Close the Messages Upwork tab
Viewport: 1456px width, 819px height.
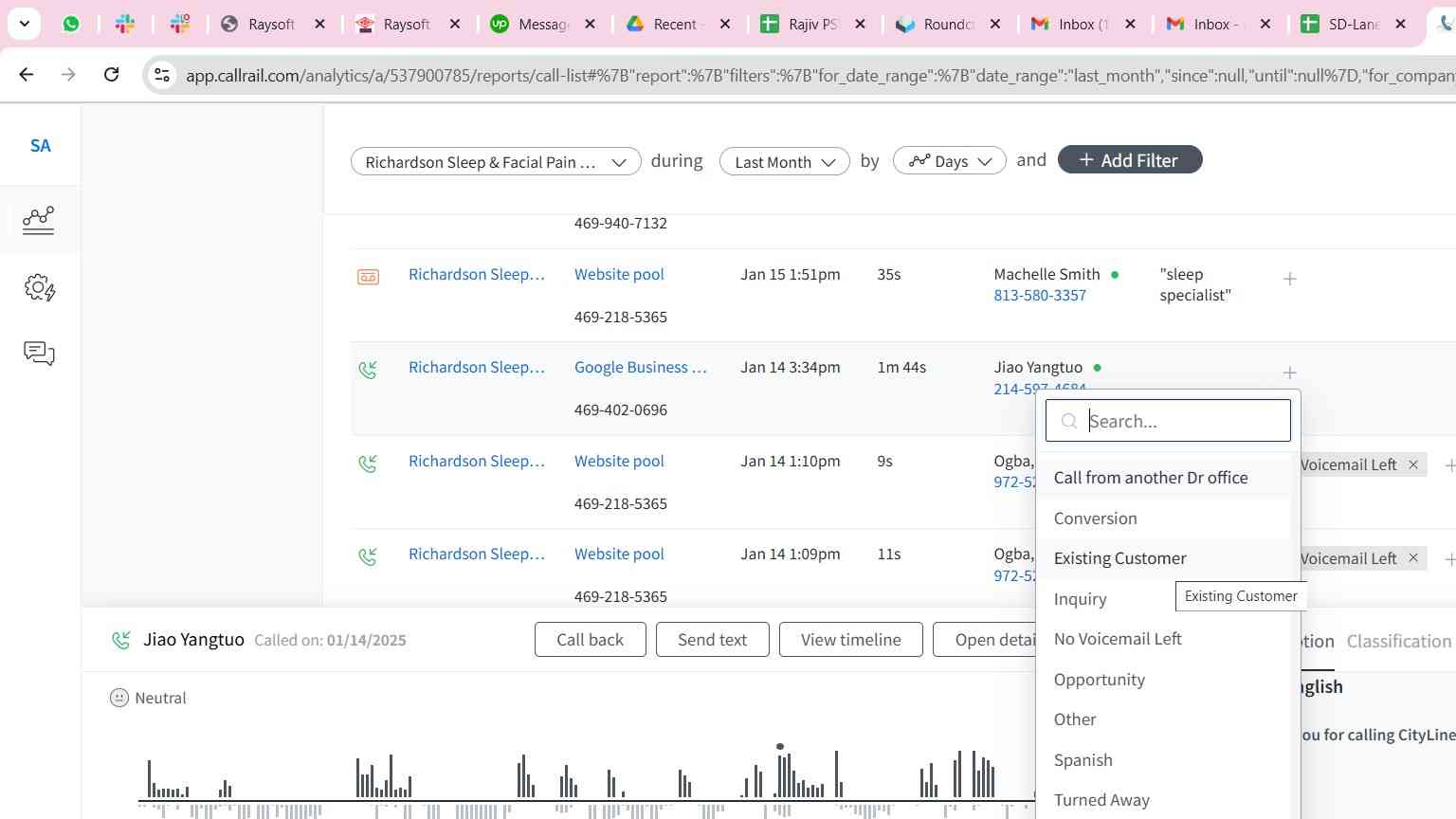pos(591,24)
